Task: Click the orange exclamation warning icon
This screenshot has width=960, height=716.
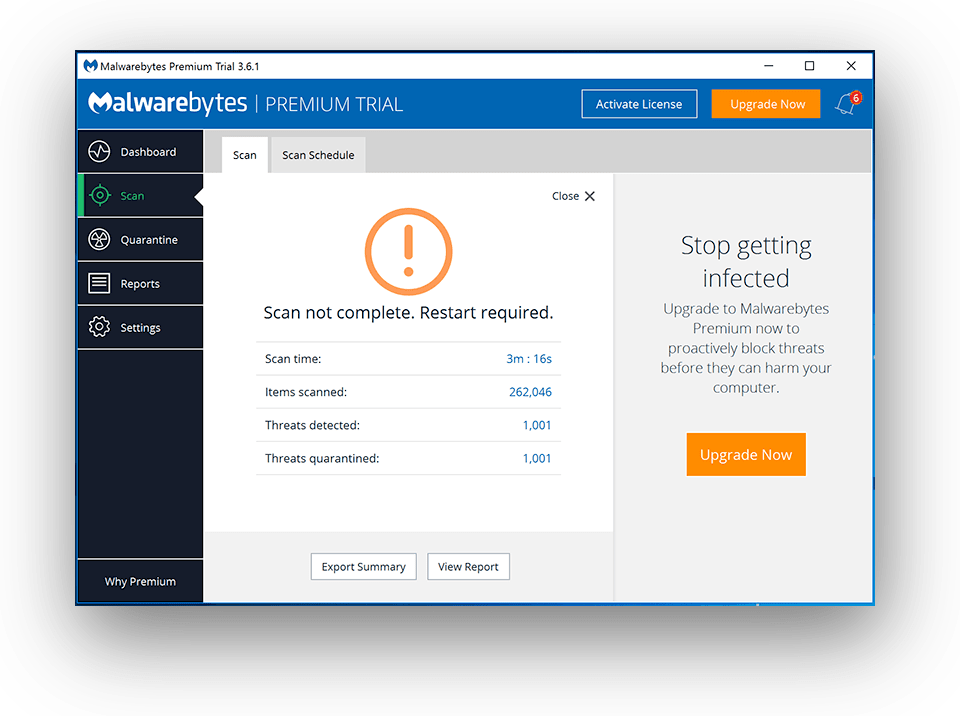Action: pyautogui.click(x=408, y=252)
